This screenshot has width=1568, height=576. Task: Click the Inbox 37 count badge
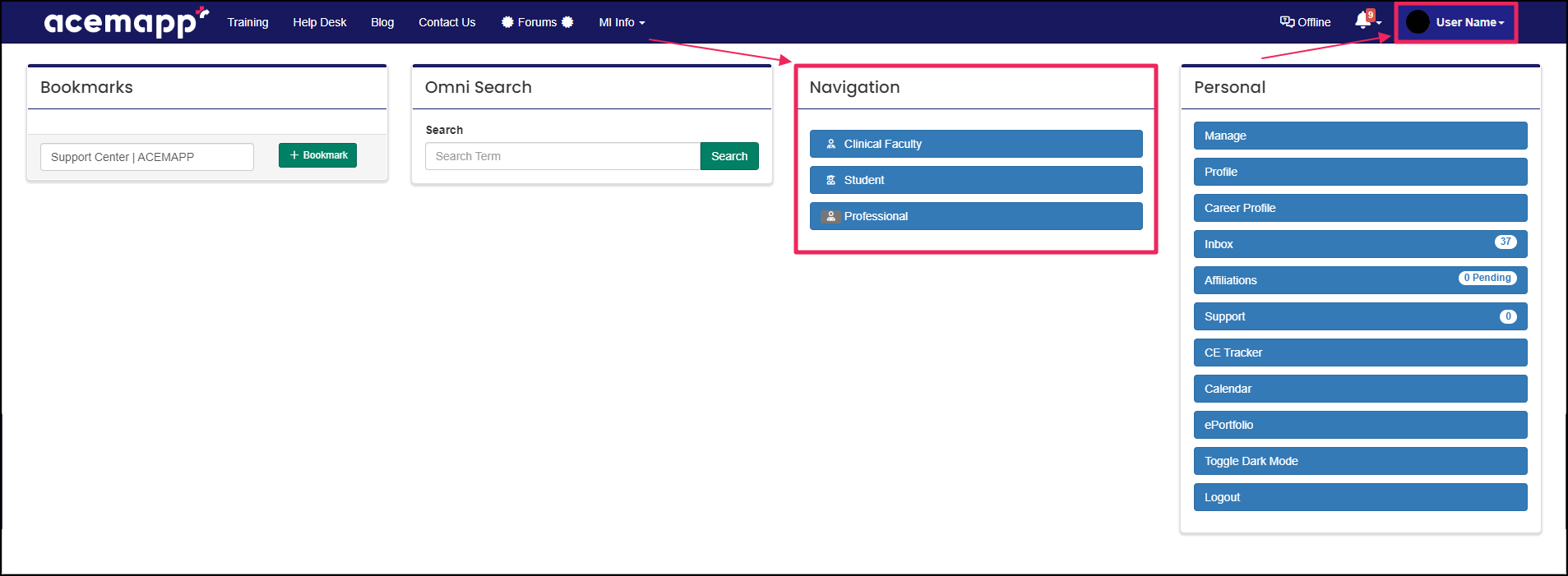[1506, 242]
